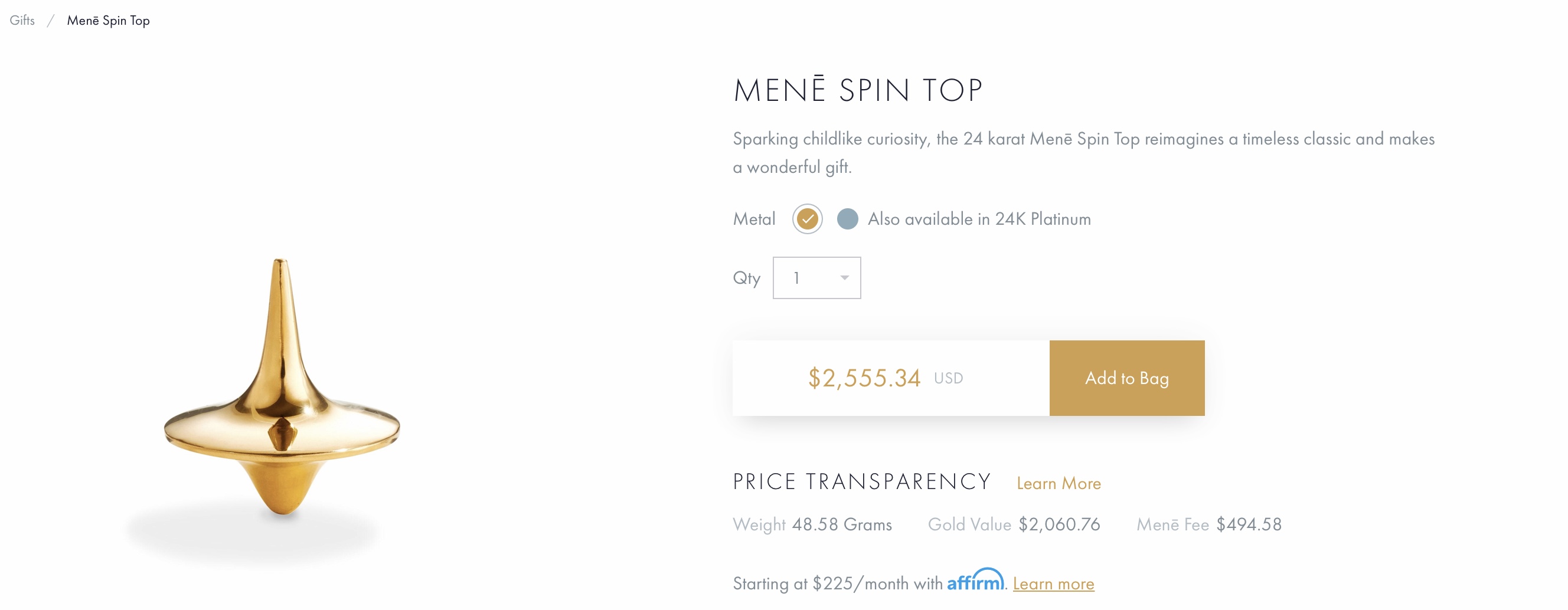The width and height of the screenshot is (1568, 610).
Task: Open the Affirm Learn more link
Action: pos(1053,584)
